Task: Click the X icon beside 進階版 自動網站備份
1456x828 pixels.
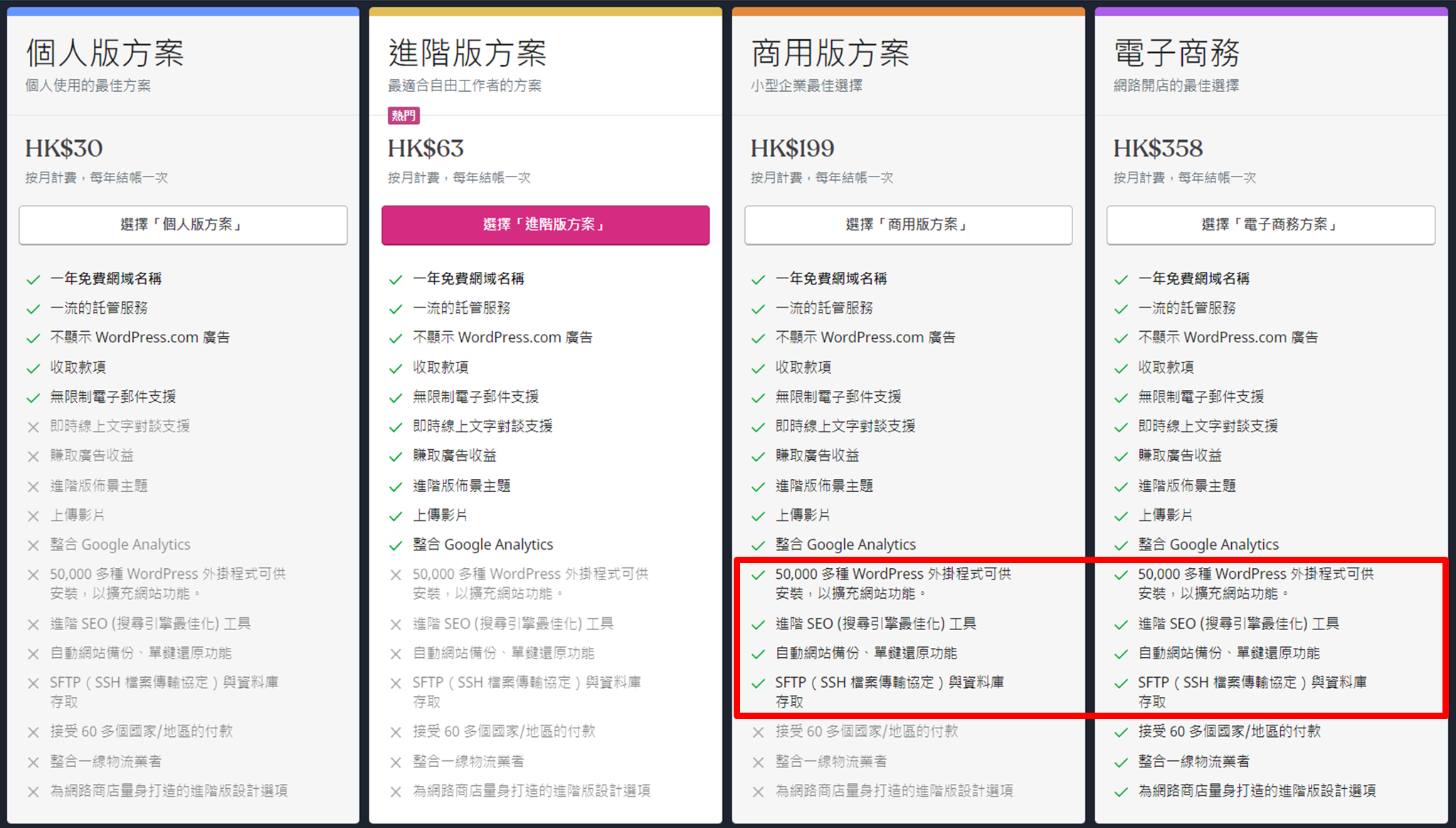Action: (x=396, y=654)
